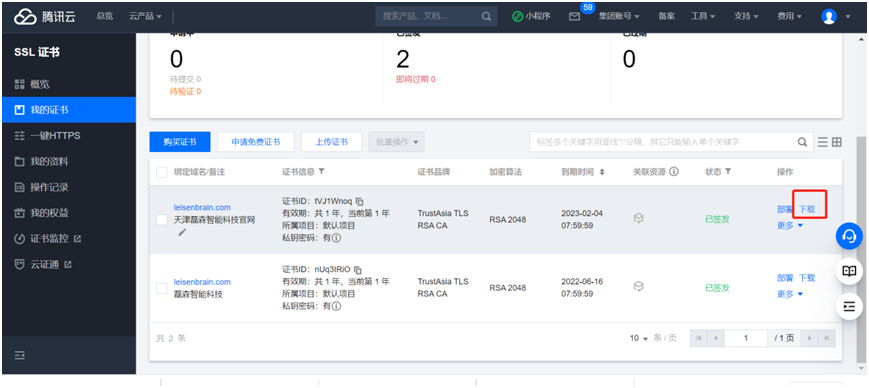This screenshot has width=869, height=388.
Task: Click the 购买证书 button
Action: click(180, 142)
